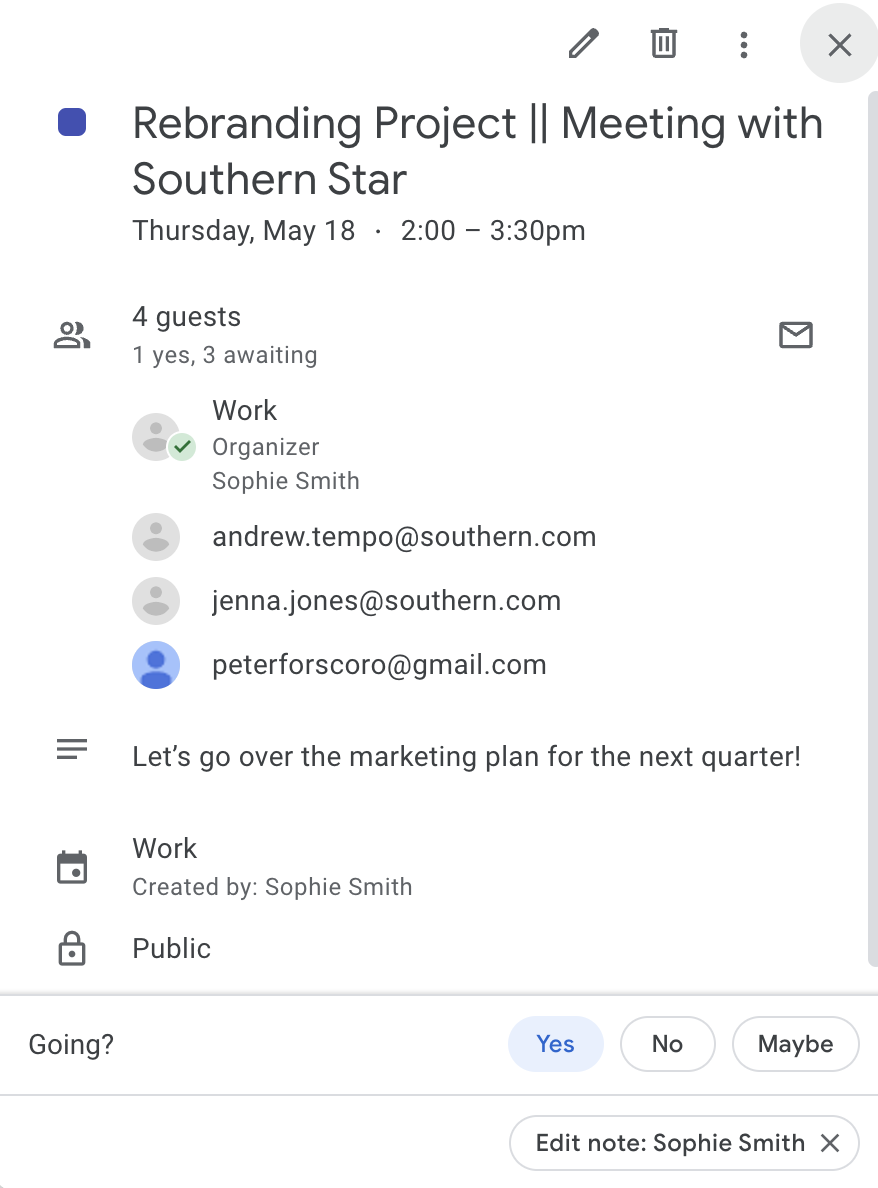Email guests using the envelope icon
The image size is (878, 1188).
point(795,334)
